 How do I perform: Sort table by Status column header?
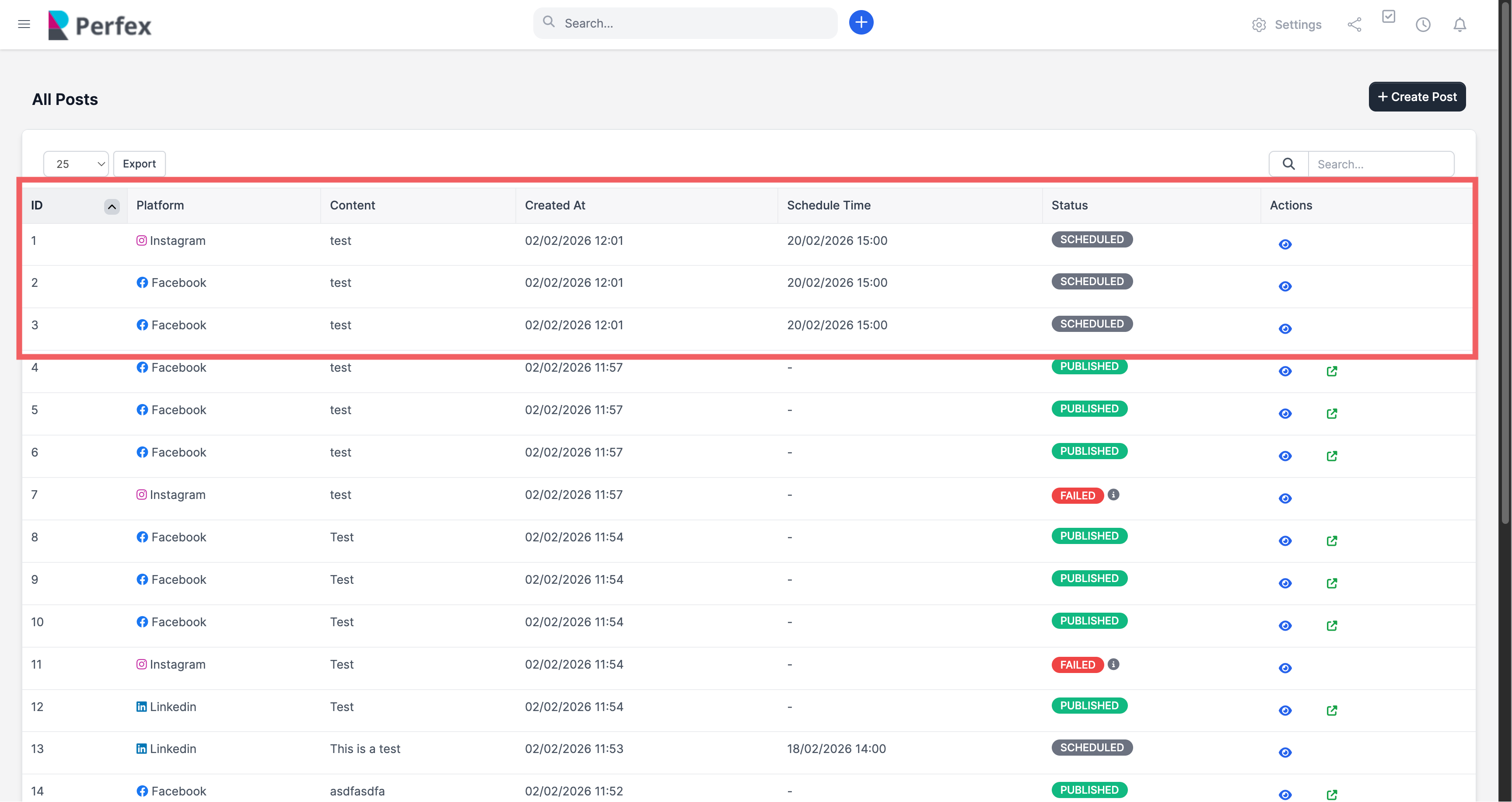coord(1069,206)
